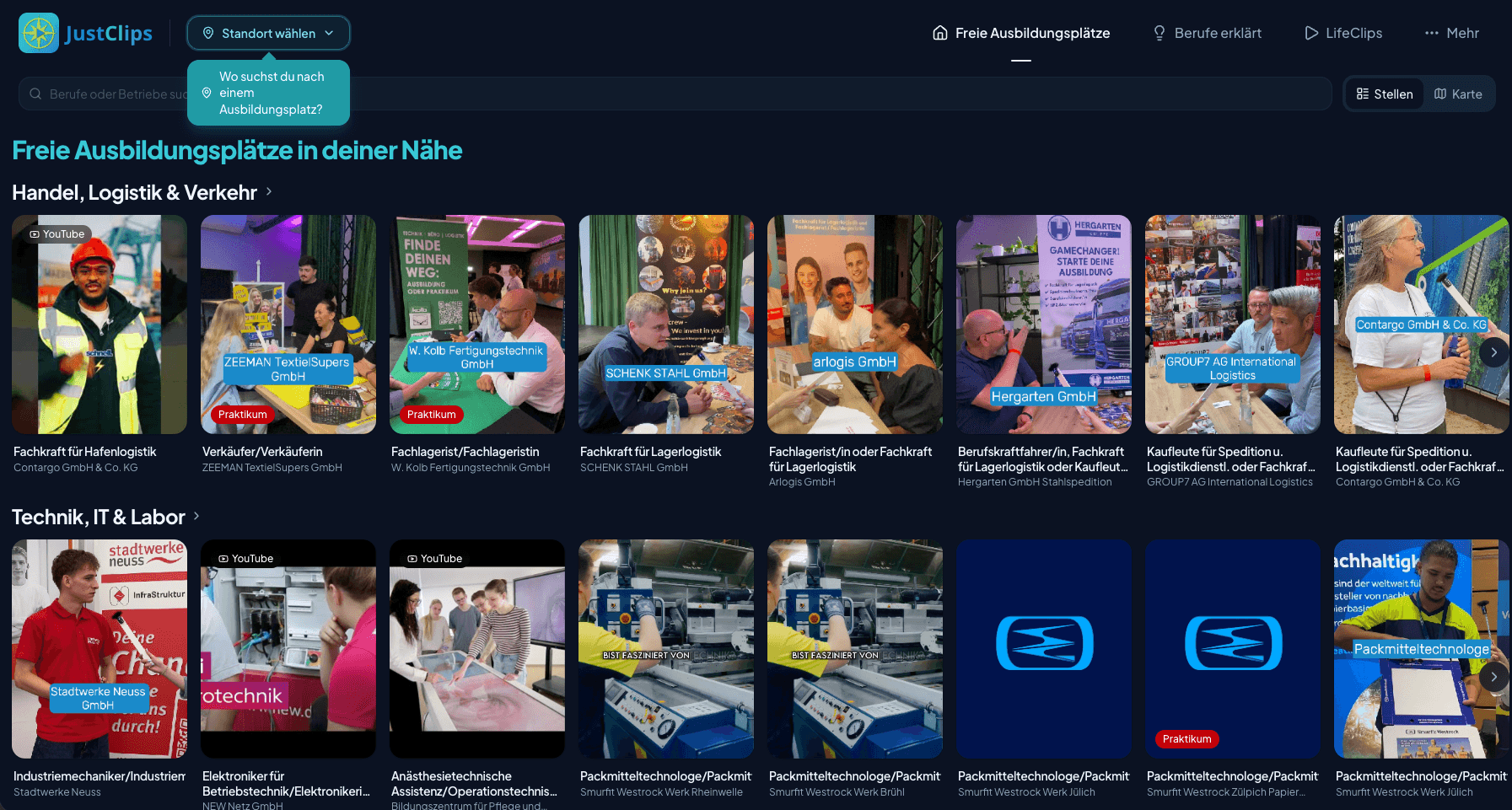Go to the LifeClips section

(1343, 33)
